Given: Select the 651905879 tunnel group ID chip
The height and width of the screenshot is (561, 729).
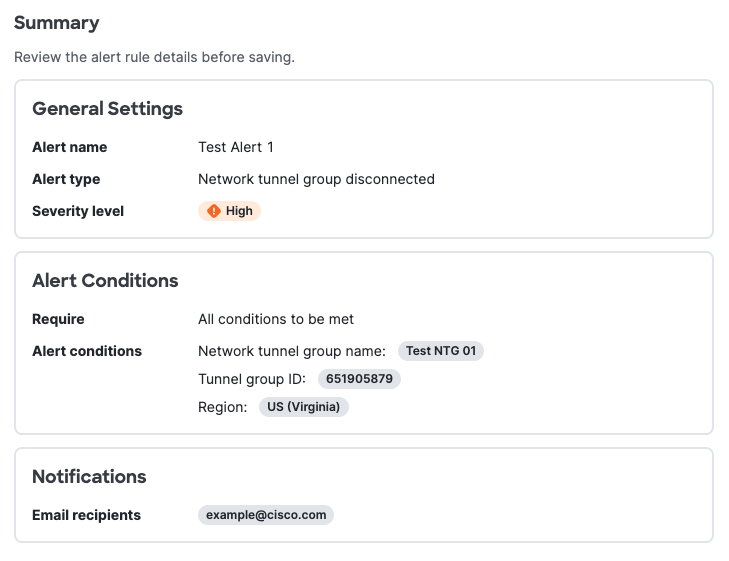Looking at the screenshot, I should (359, 379).
